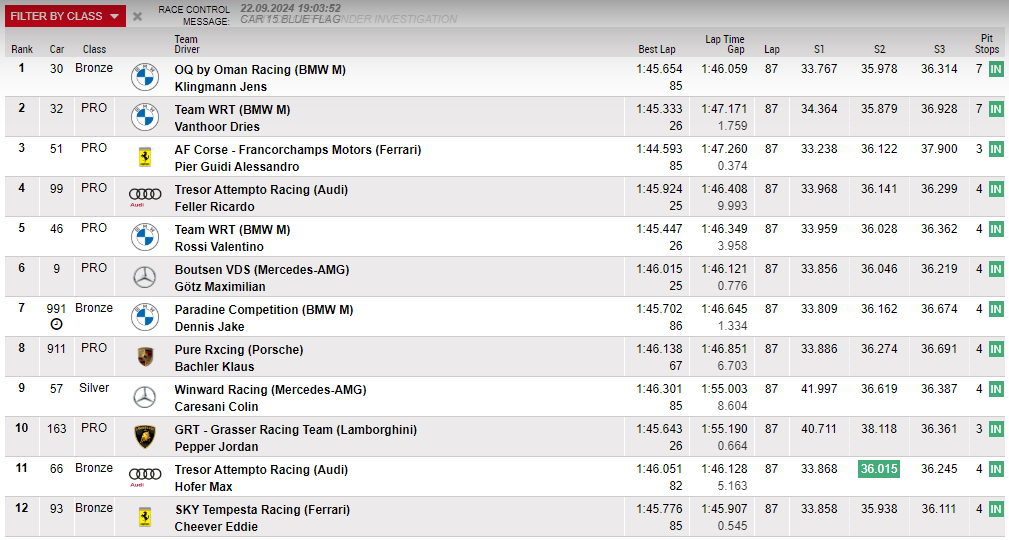
Task: Click Mercedes logo for Winward Racing
Action: 145,397
